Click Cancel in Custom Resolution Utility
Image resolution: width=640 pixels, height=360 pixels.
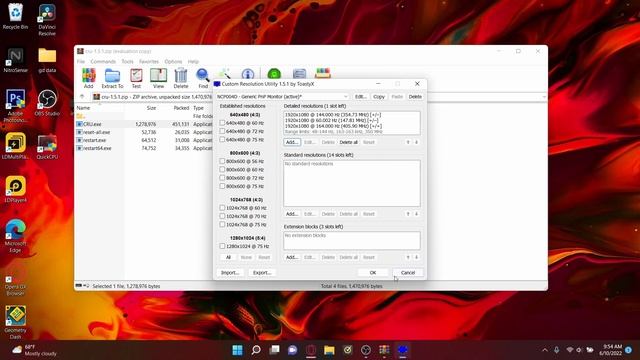(x=408, y=273)
